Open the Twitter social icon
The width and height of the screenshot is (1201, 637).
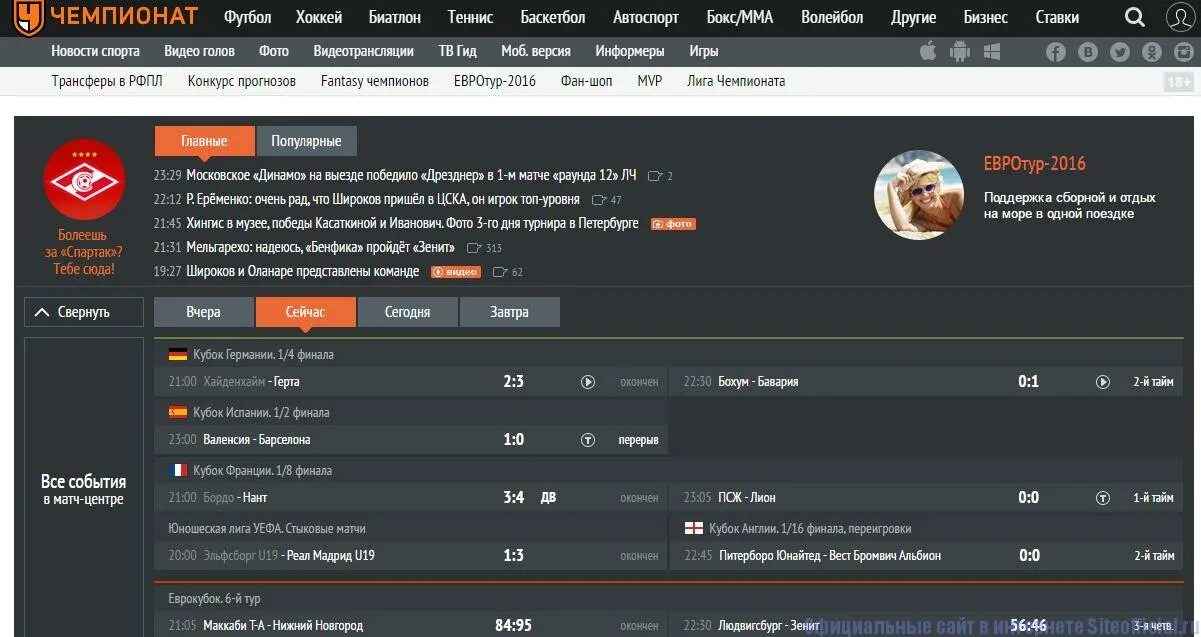[x=1120, y=52]
